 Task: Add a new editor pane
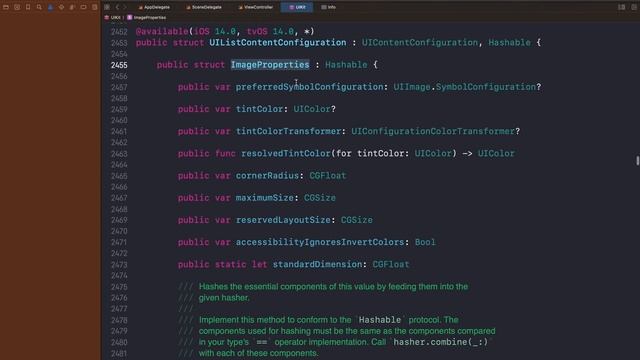634,7
